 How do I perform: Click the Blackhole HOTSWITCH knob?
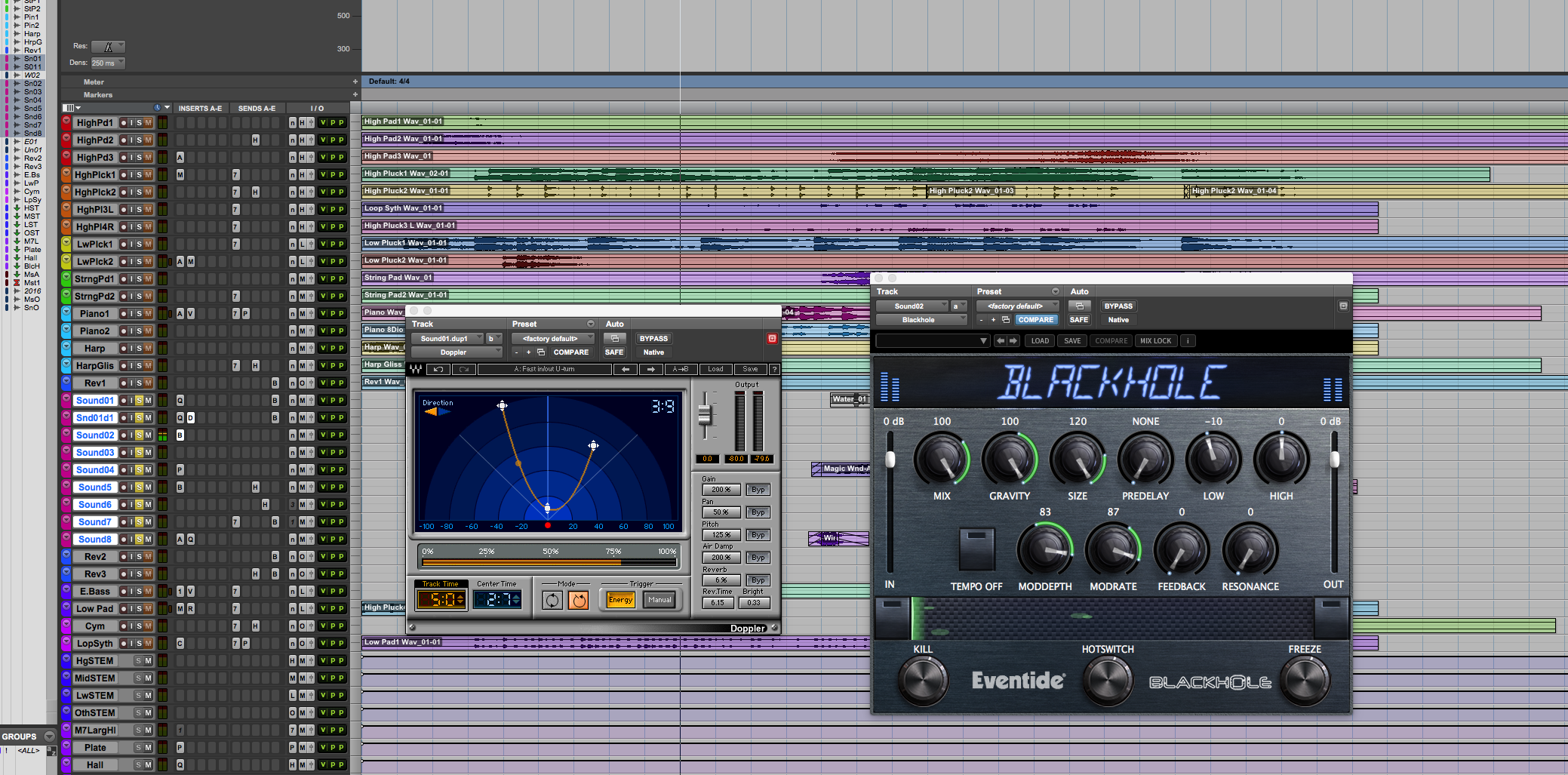1108,679
